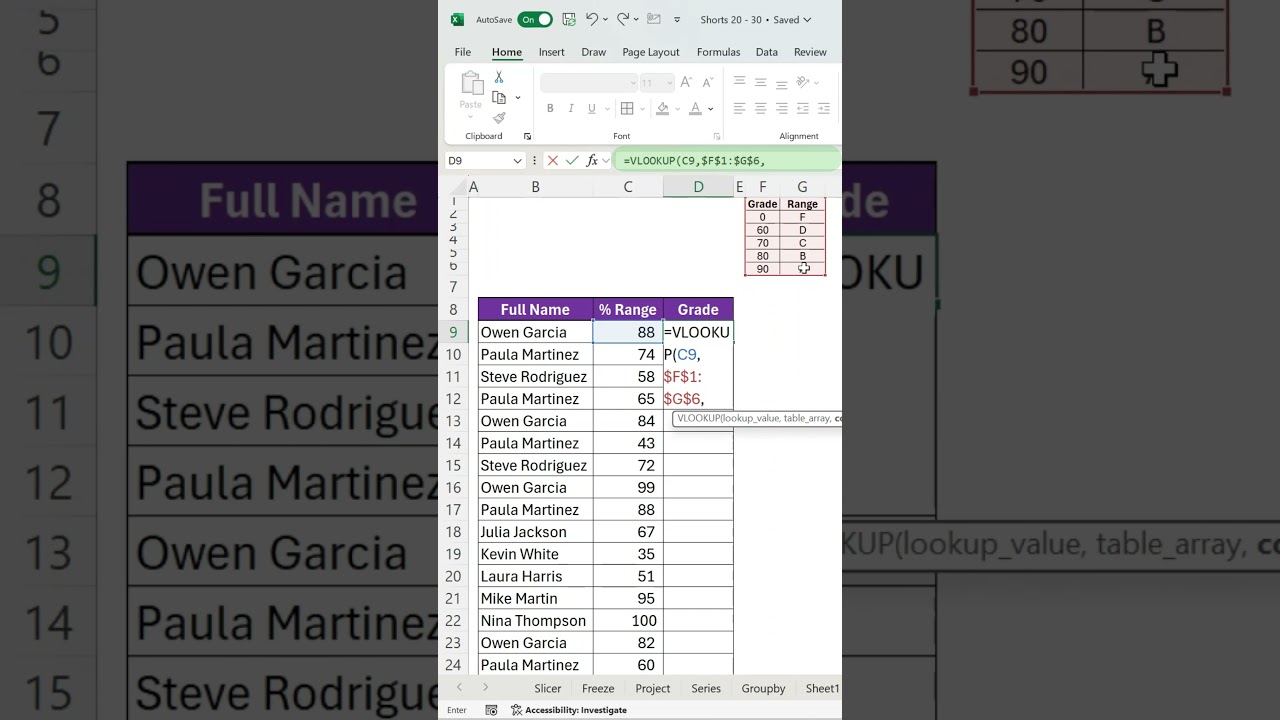Click the Borders icon
1280x720 pixels.
(627, 108)
